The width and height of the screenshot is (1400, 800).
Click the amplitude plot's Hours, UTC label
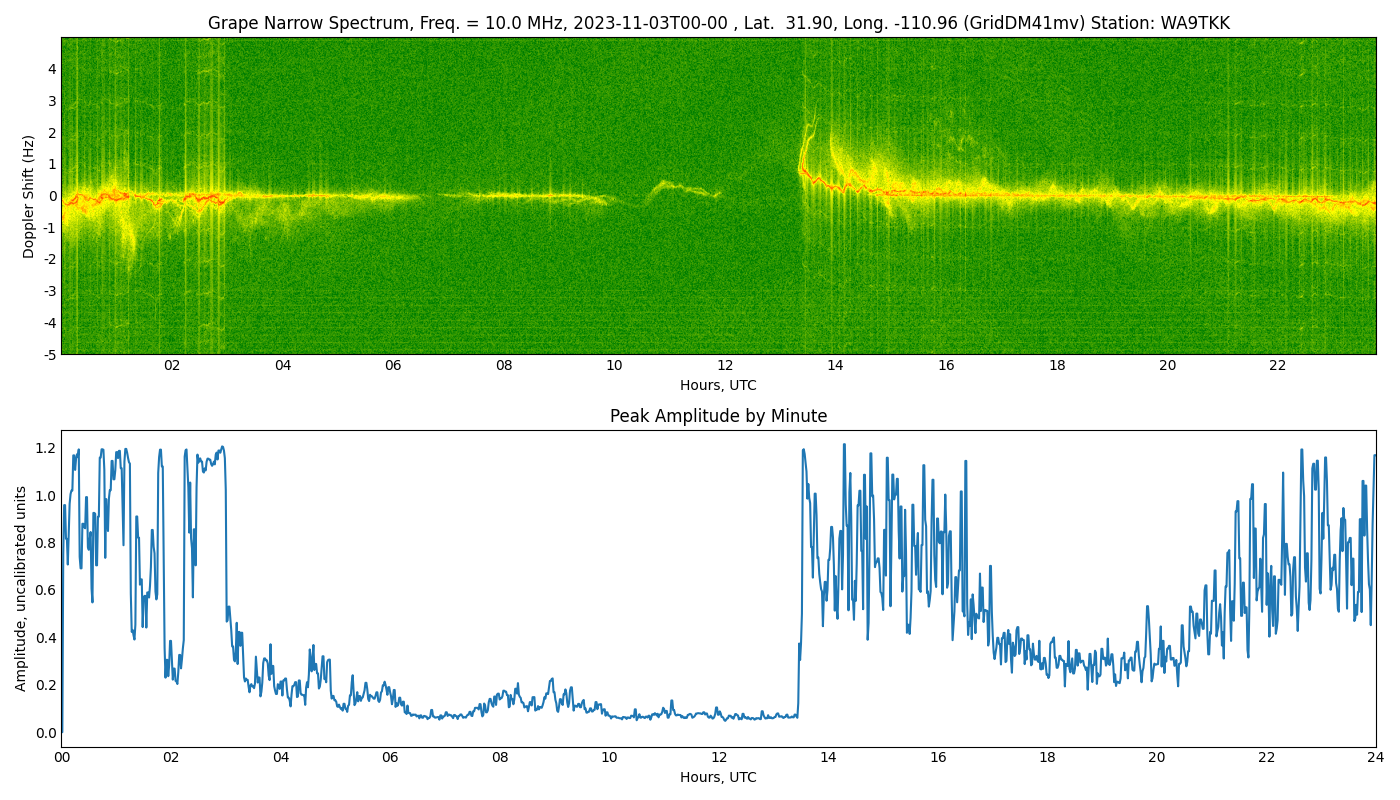coord(718,777)
